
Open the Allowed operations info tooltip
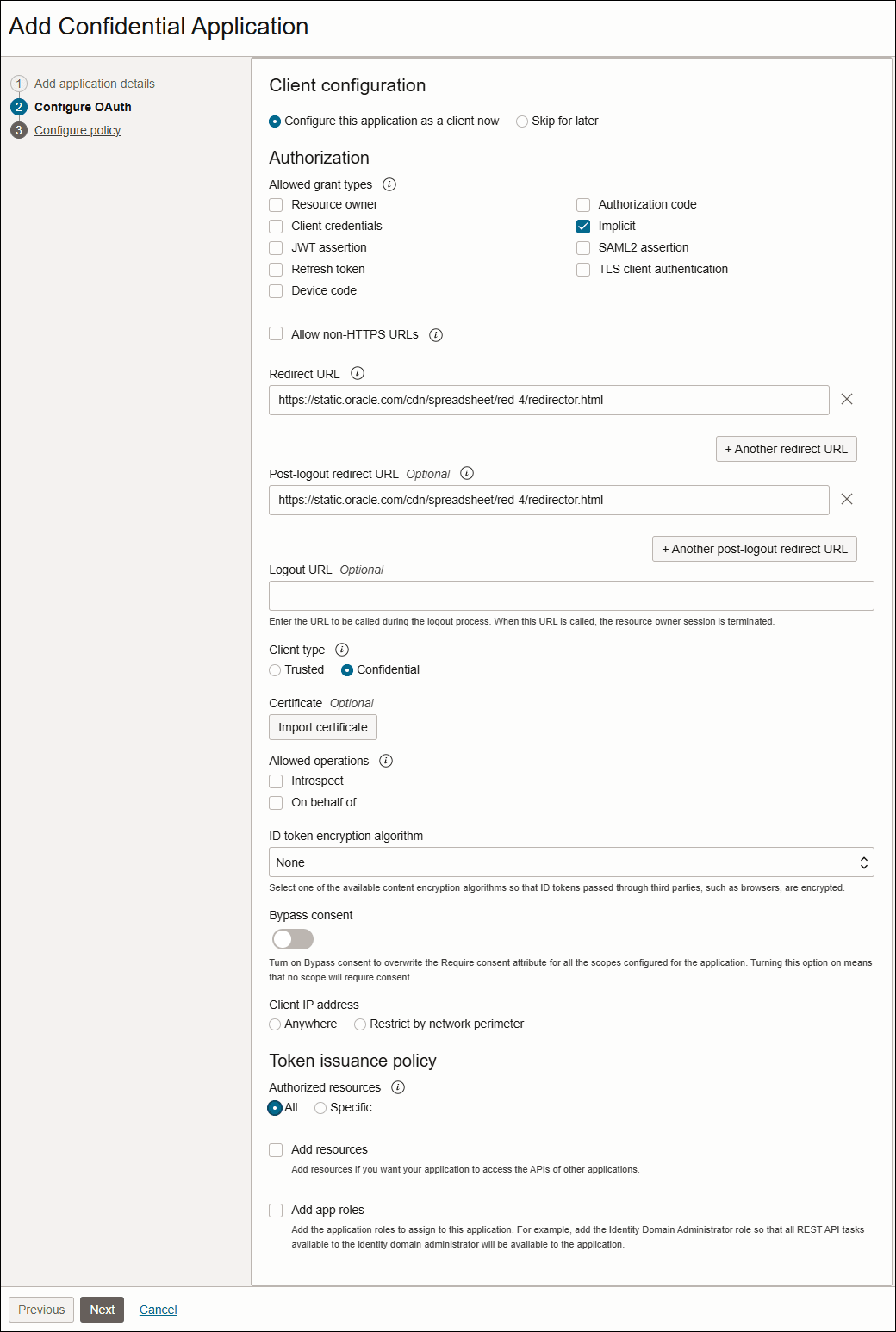[386, 761]
